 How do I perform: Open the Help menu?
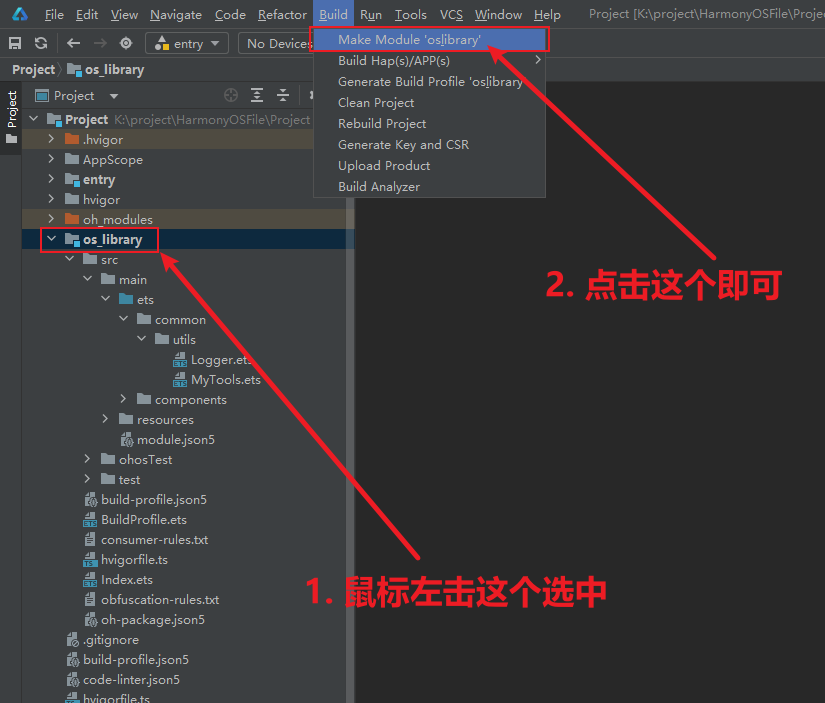coord(547,15)
